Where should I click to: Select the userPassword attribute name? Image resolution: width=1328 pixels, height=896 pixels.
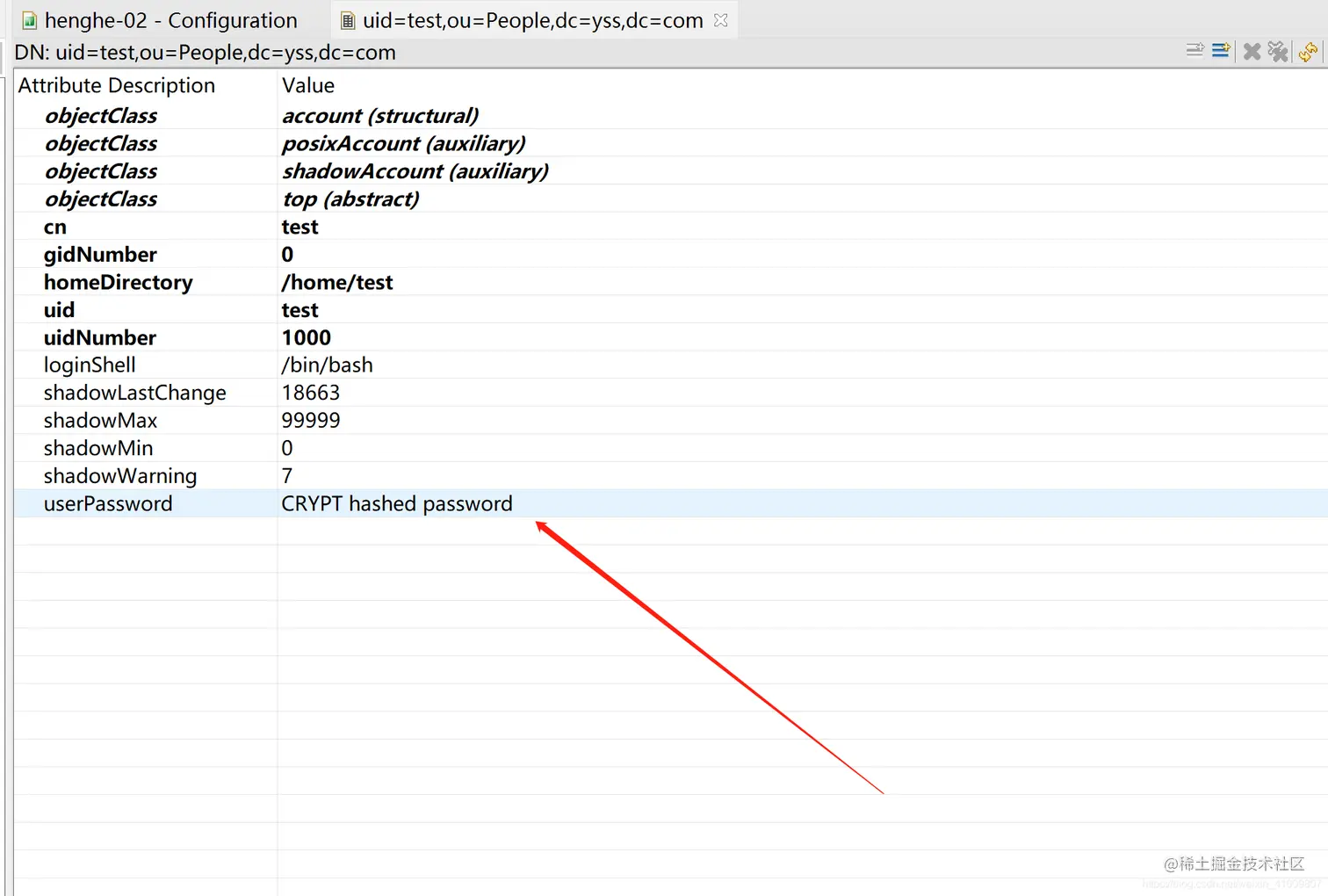click(x=108, y=504)
